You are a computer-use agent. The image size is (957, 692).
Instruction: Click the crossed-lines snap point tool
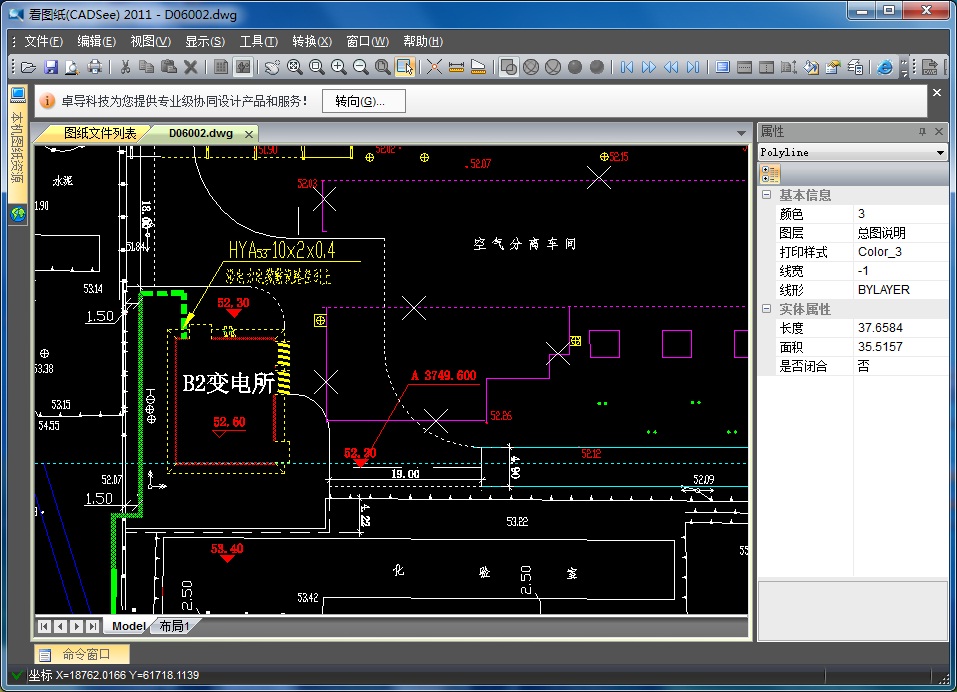tap(434, 67)
